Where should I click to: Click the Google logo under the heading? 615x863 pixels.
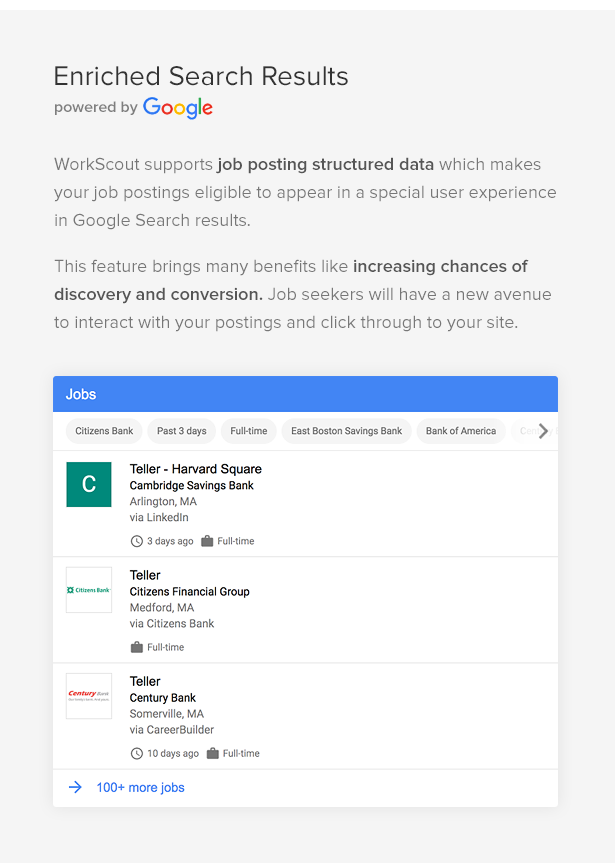(178, 108)
